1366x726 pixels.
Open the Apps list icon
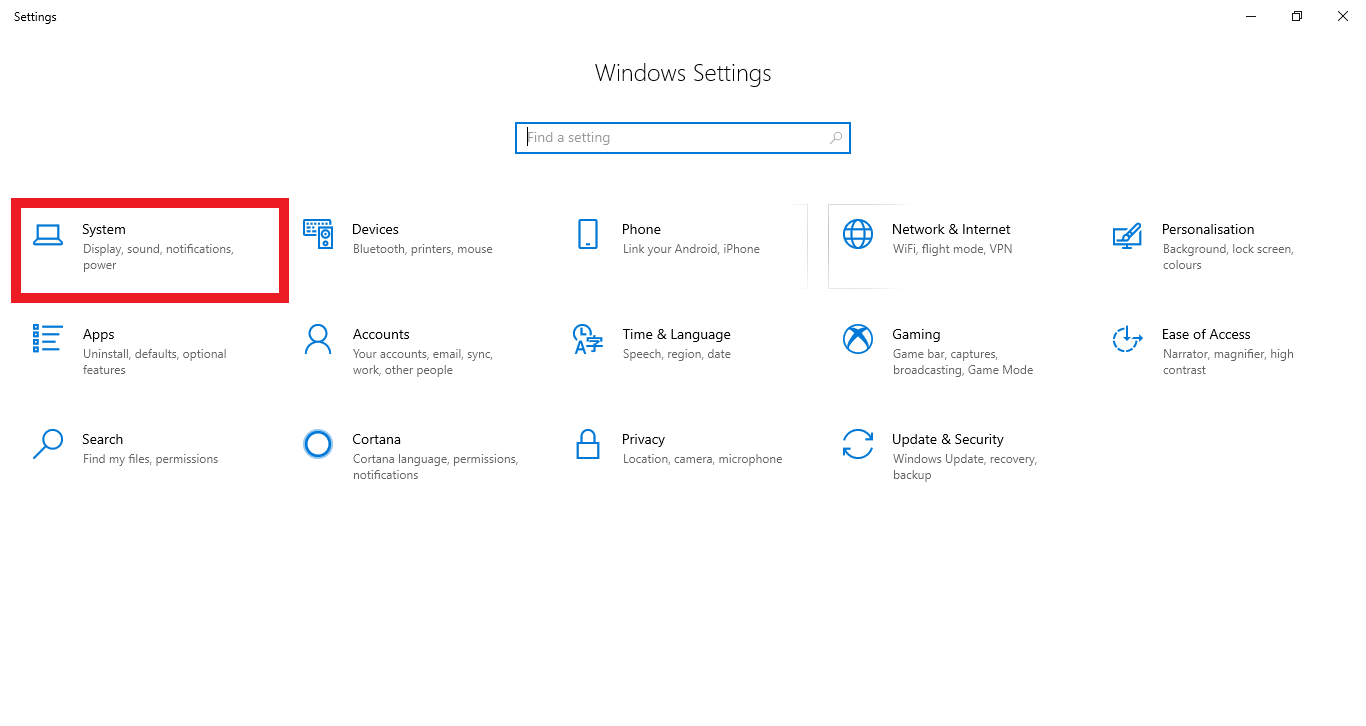click(x=48, y=339)
